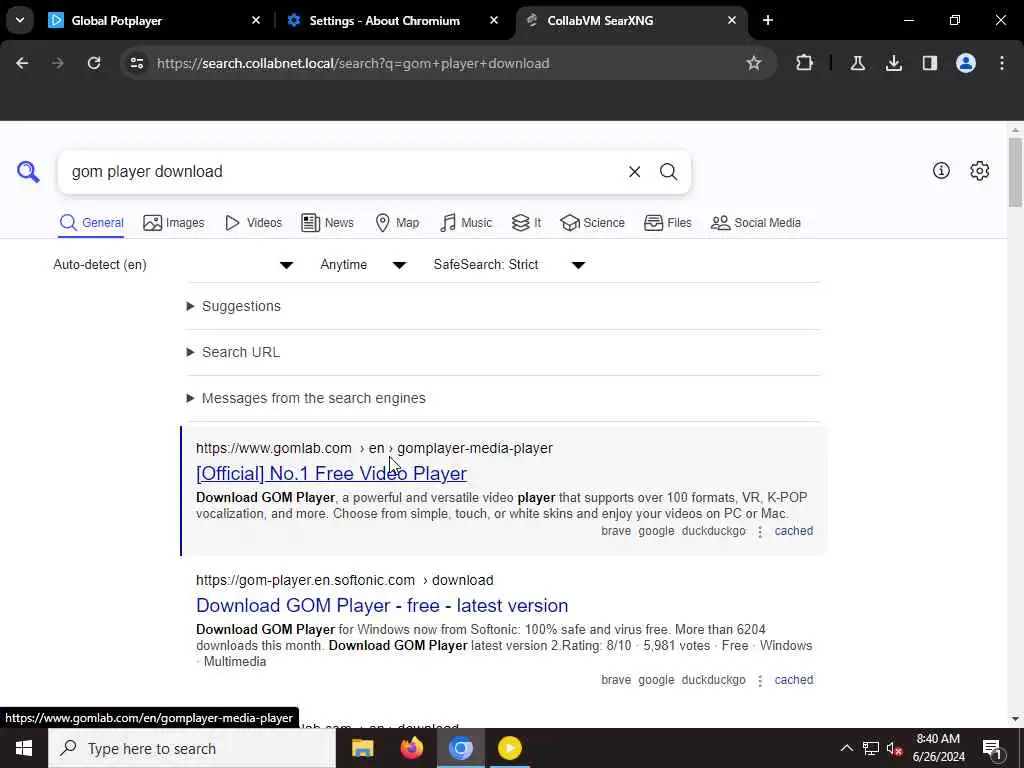Close the Global Potplayer tab
Screen dimensions: 1024x768
(256, 20)
